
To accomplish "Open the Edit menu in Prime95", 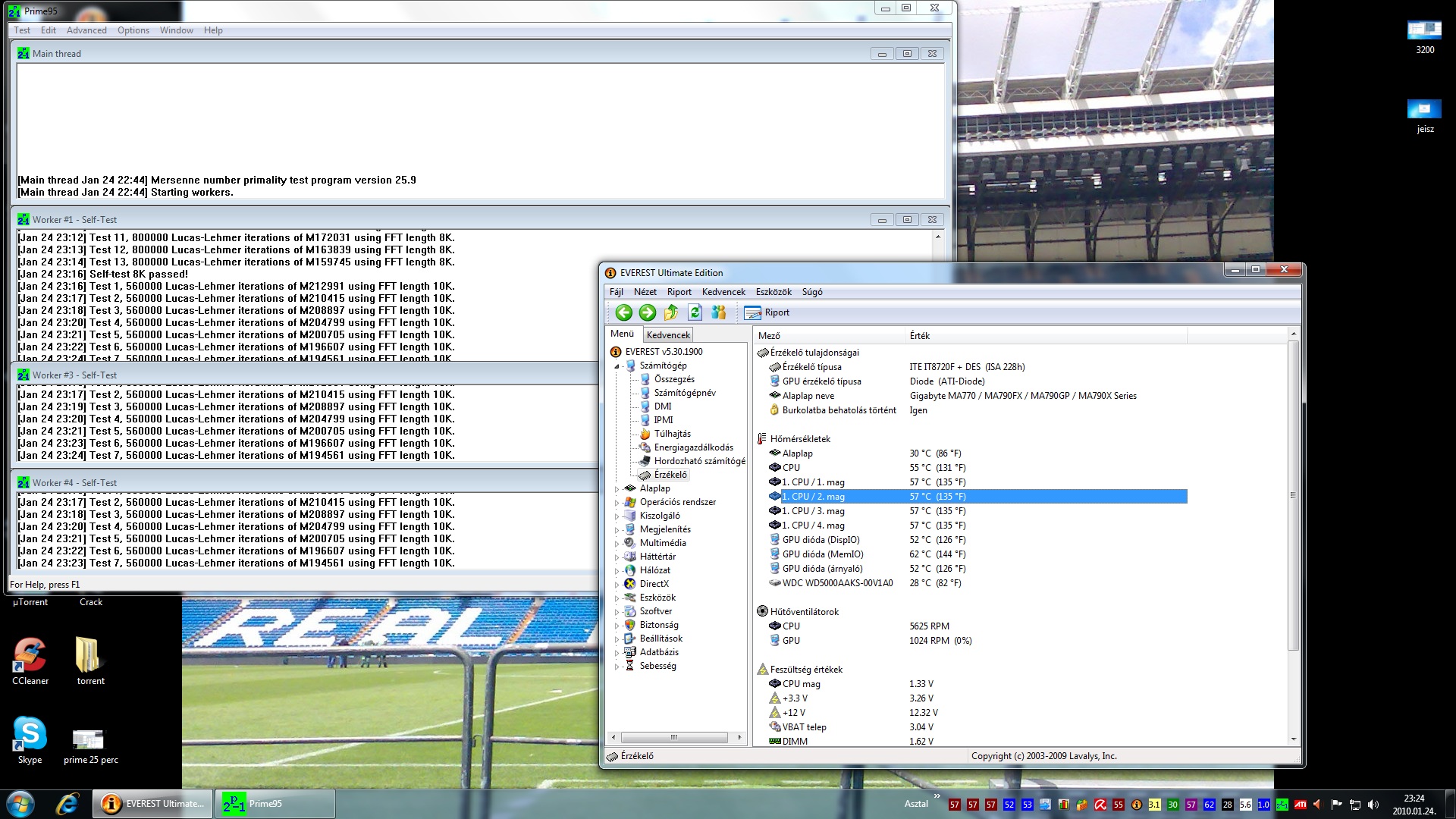I will (x=49, y=30).
